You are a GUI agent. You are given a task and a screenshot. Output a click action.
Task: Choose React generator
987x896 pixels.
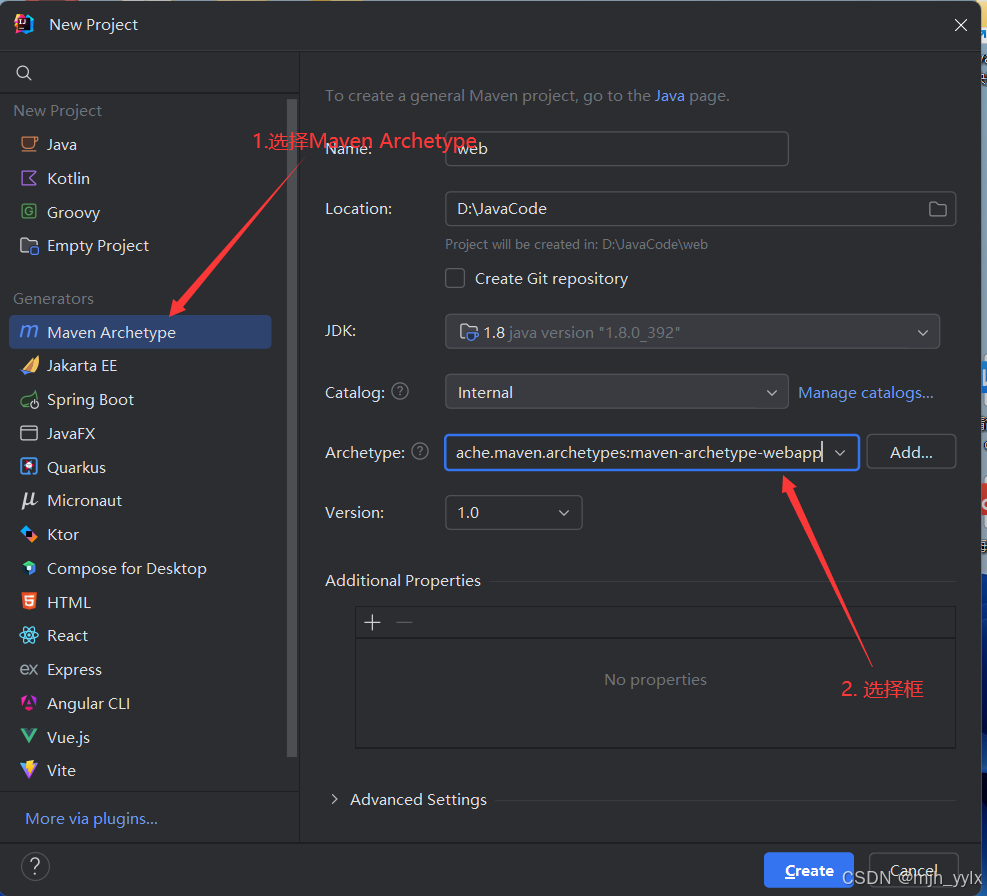click(x=140, y=636)
